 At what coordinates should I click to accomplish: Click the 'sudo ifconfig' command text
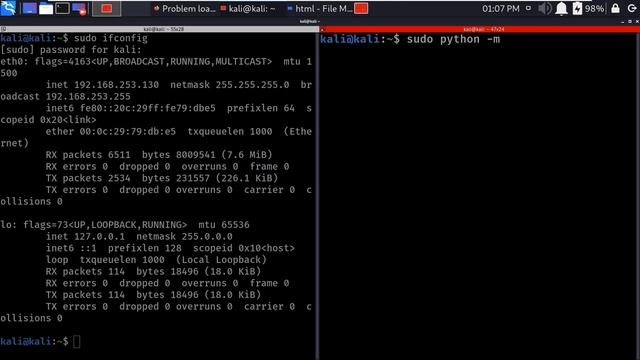111,38
